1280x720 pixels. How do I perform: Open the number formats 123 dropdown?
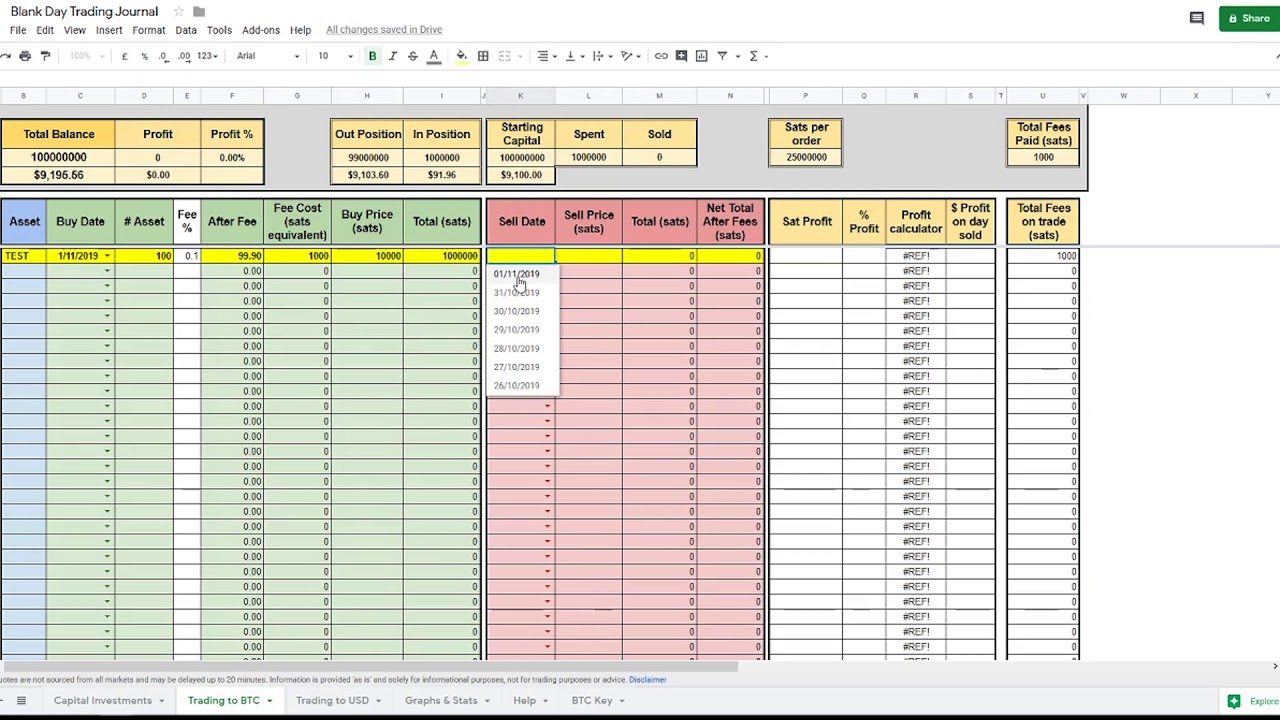[207, 56]
